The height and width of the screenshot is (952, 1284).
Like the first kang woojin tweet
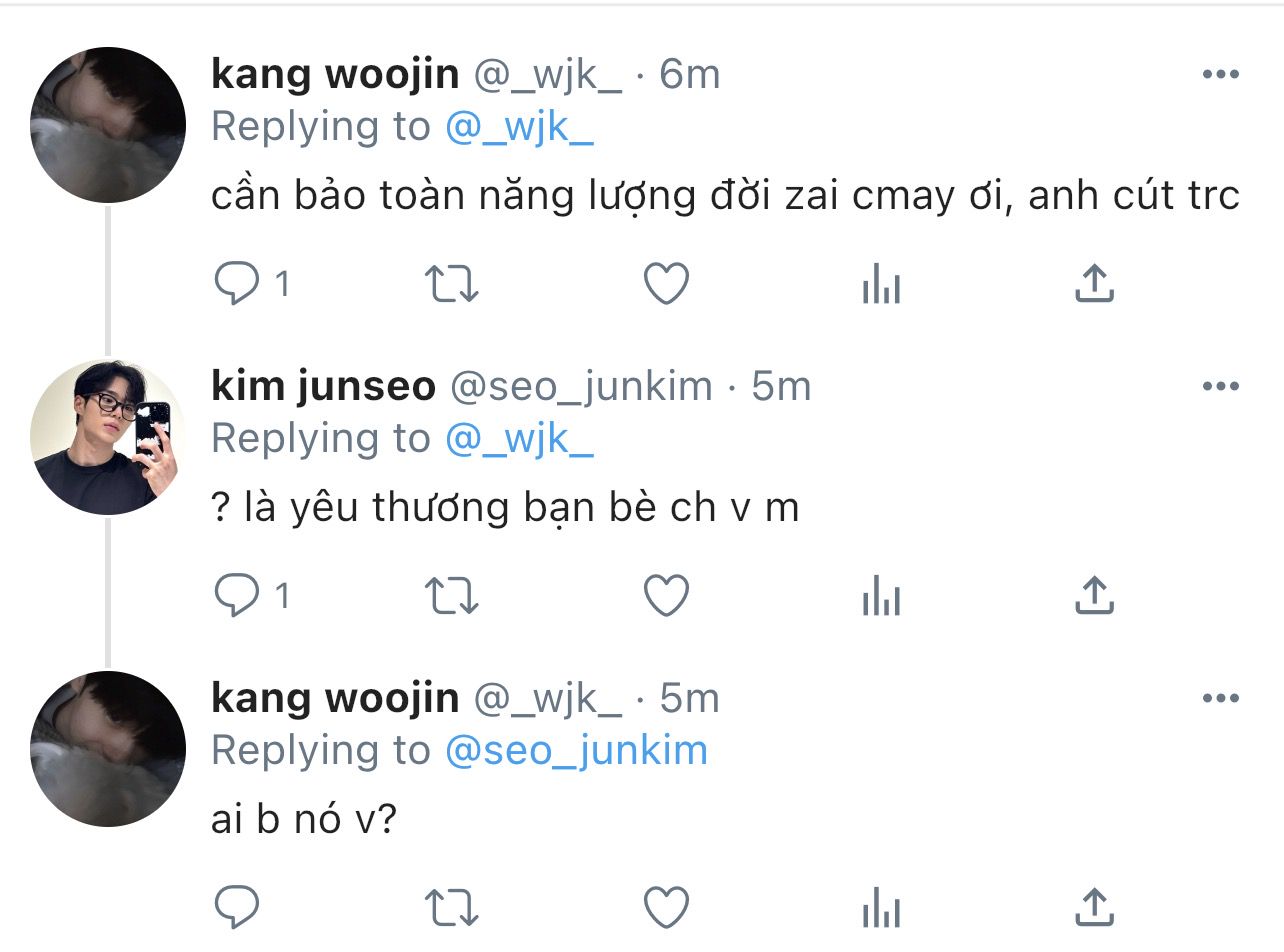665,285
